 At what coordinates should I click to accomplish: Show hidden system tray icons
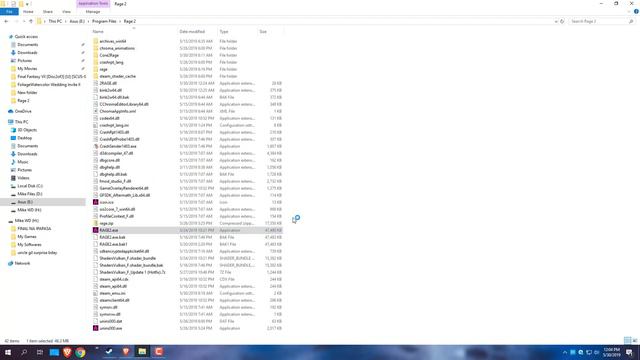click(x=565, y=352)
